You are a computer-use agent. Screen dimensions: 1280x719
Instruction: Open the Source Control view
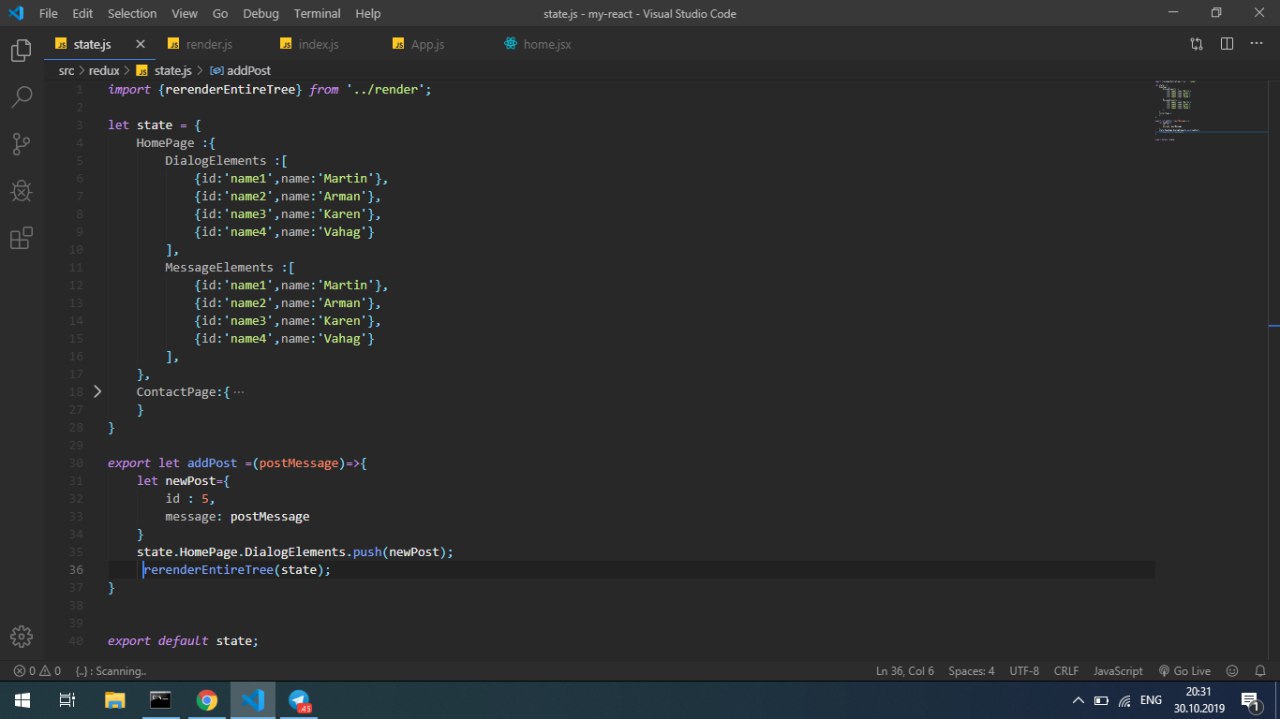21,144
